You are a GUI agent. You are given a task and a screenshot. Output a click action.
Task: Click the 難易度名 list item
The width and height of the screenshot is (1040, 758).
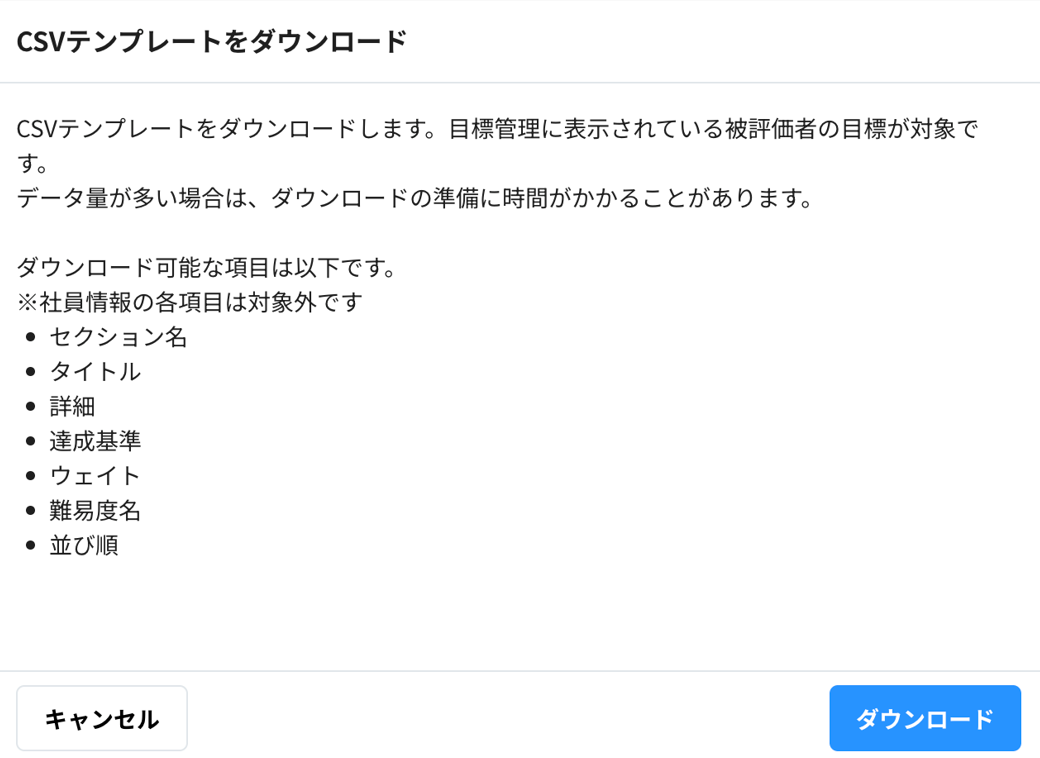95,511
